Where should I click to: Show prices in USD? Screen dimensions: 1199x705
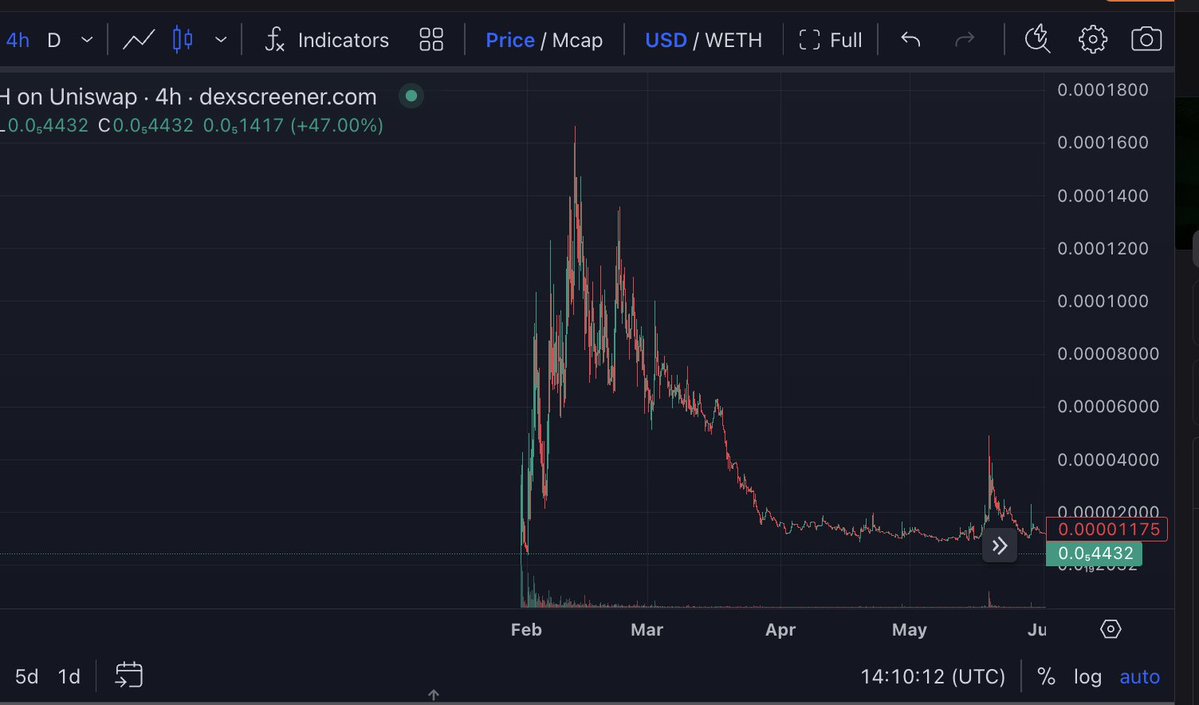pyautogui.click(x=665, y=40)
